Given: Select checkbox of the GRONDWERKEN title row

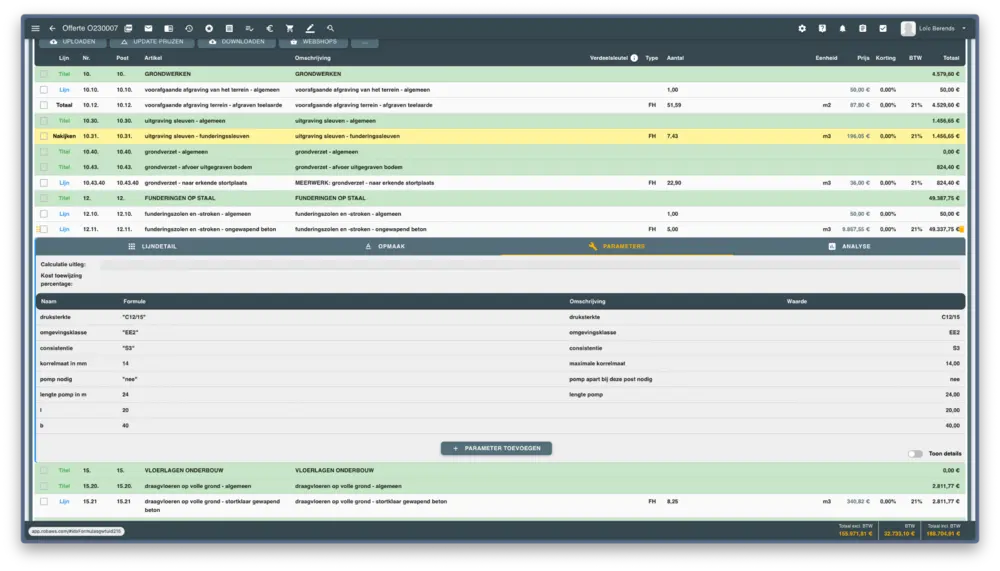Looking at the screenshot, I should 43,74.
